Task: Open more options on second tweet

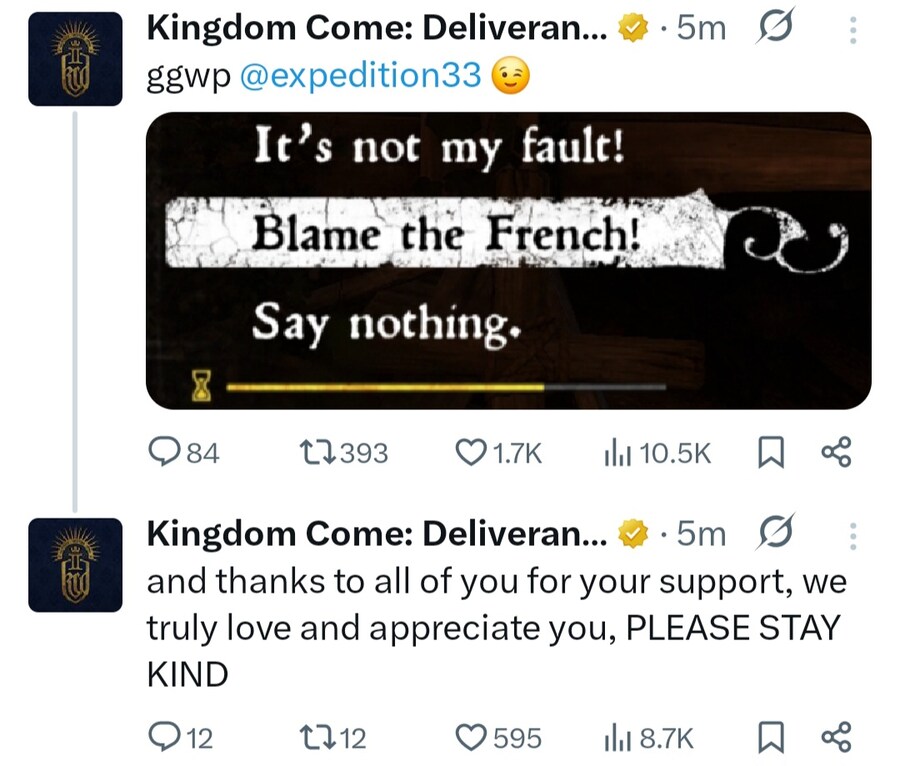Action: [x=853, y=537]
